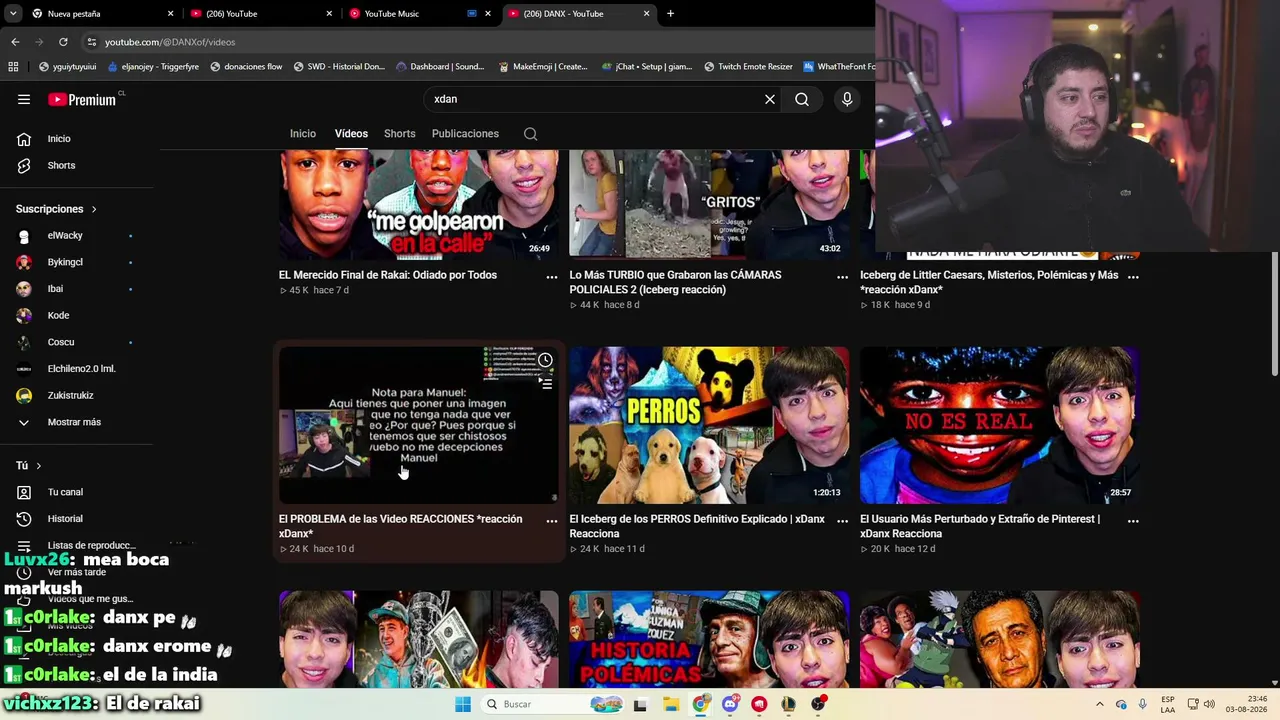
Task: Play the 'EL Merecido Final de Rakai' thumbnail
Action: click(x=419, y=205)
